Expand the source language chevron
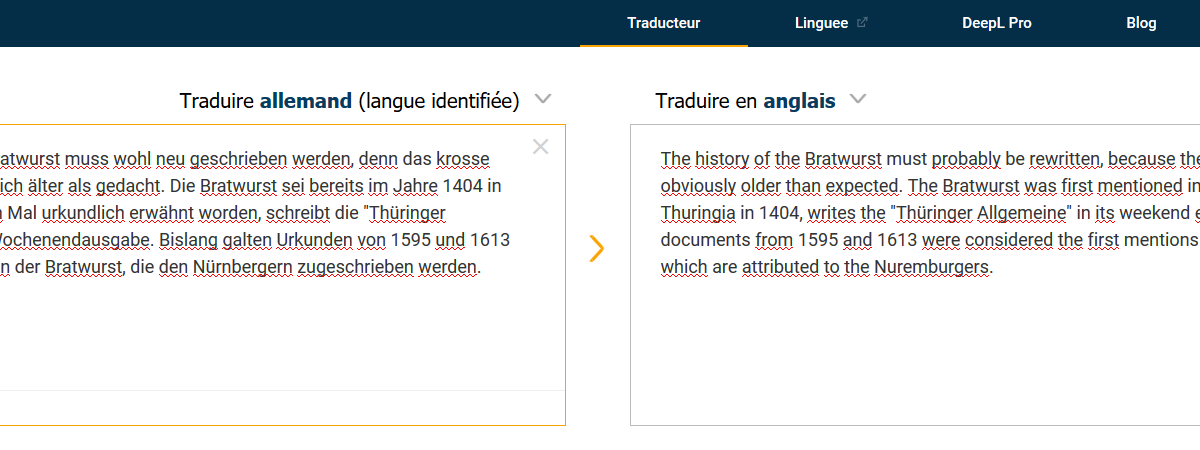The image size is (1200, 450). click(543, 99)
